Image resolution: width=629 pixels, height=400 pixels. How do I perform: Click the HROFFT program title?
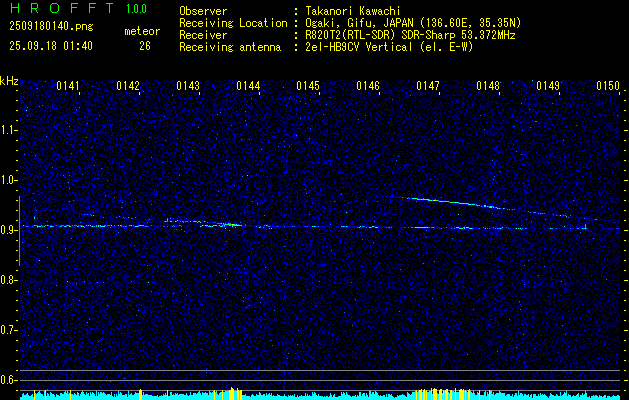pos(62,8)
